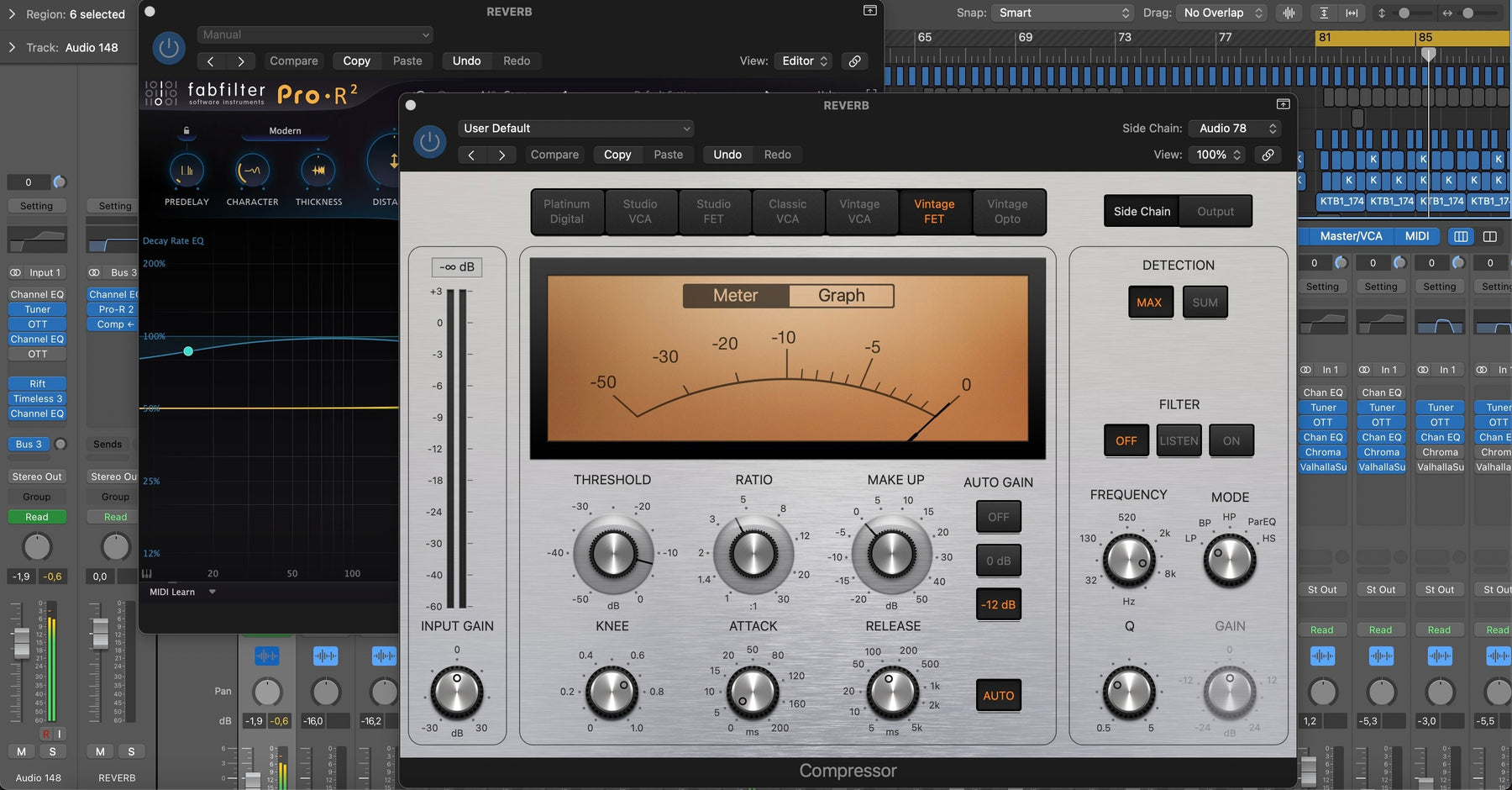Image resolution: width=1512 pixels, height=790 pixels.
Task: Click MIDI Learn in Pro-R 2
Action: pos(172,592)
